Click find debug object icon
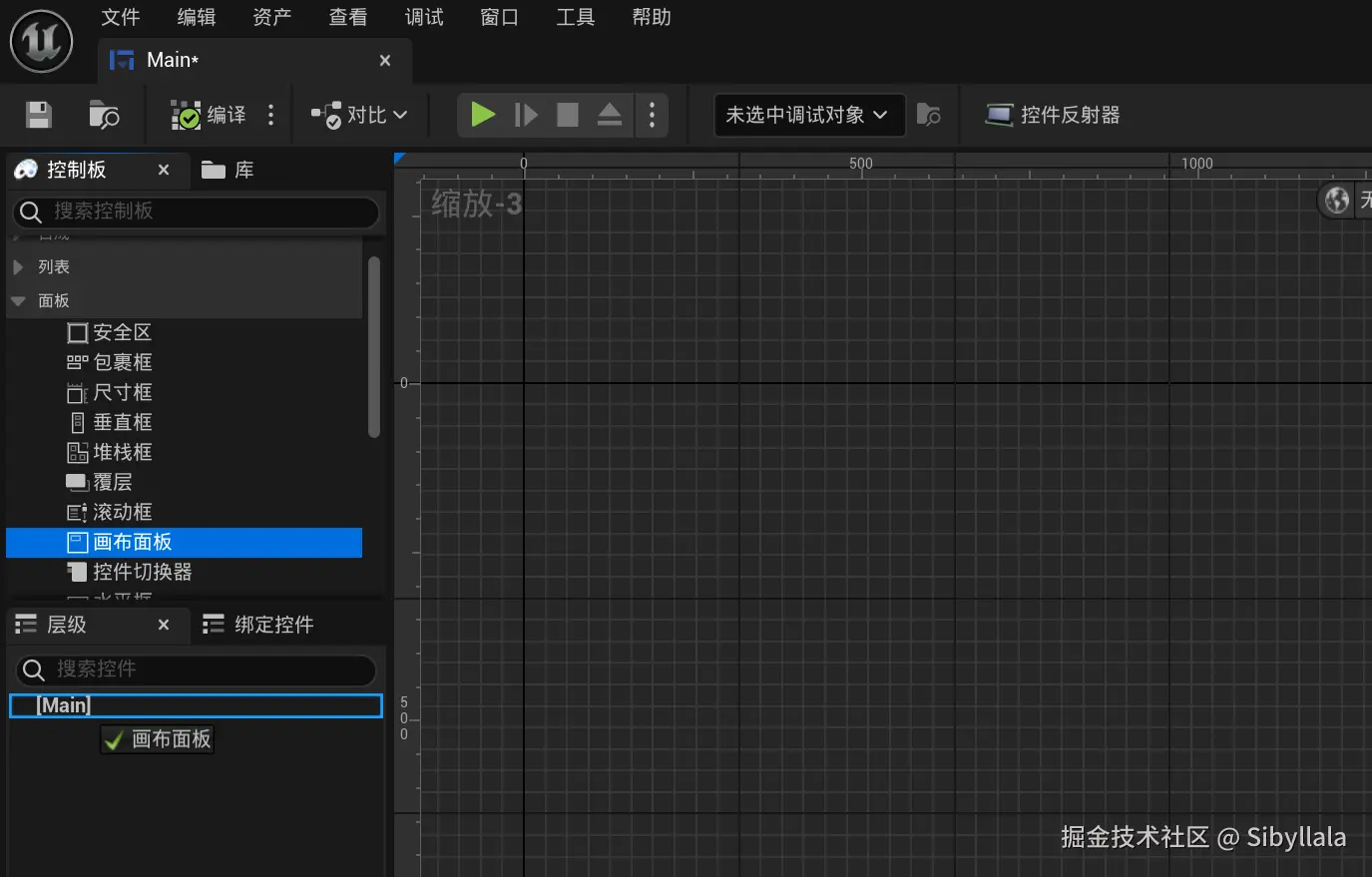 [x=928, y=115]
